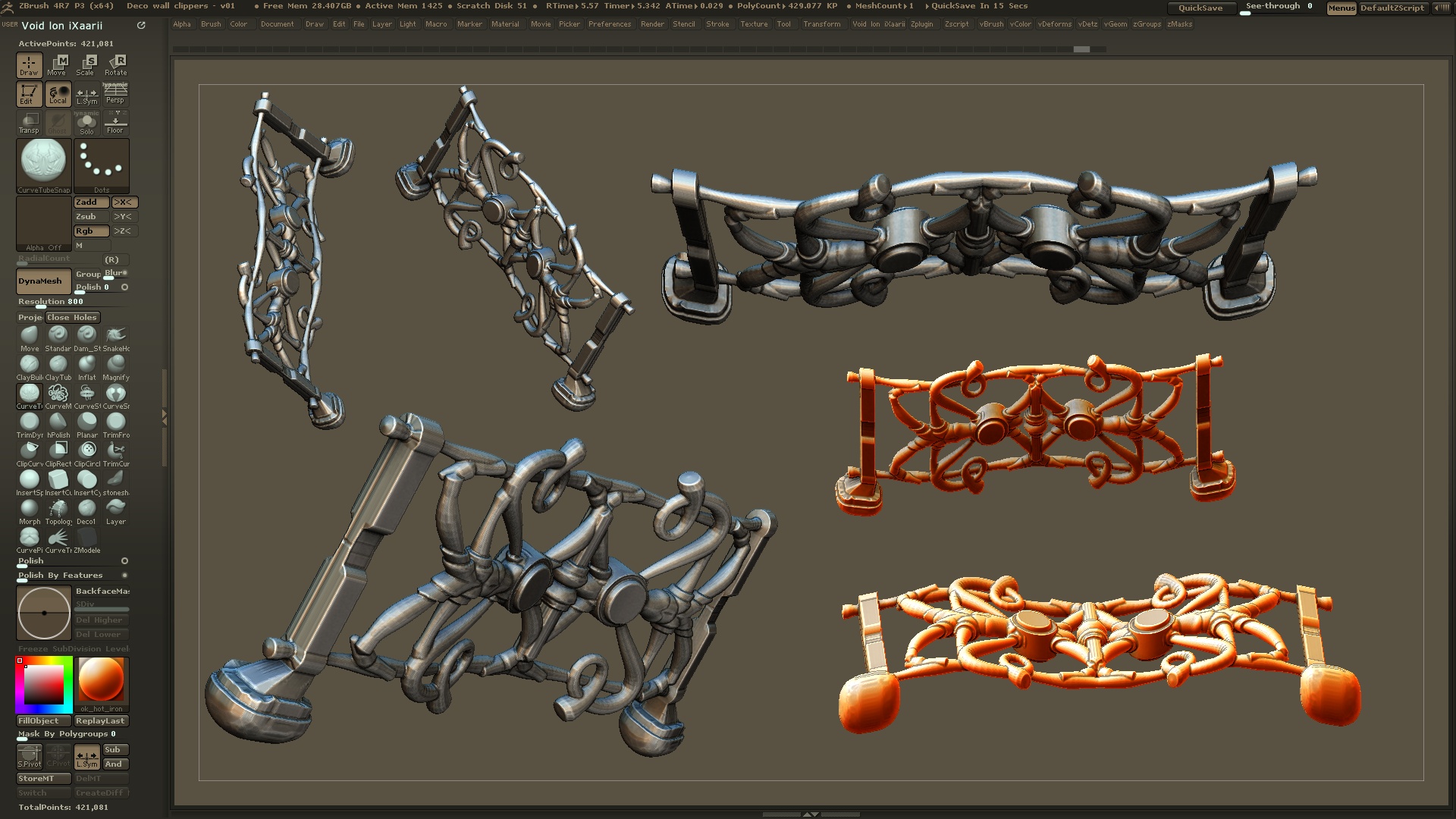
Task: Expand the Polish By Features section
Action: 62,575
